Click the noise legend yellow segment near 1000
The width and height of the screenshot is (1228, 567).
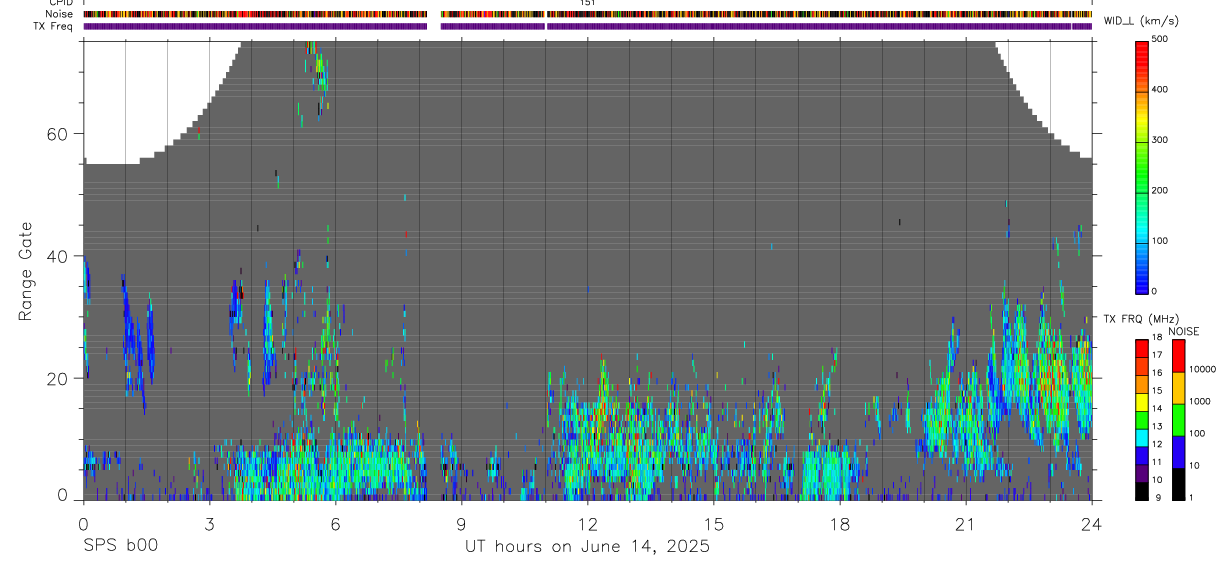click(1179, 387)
